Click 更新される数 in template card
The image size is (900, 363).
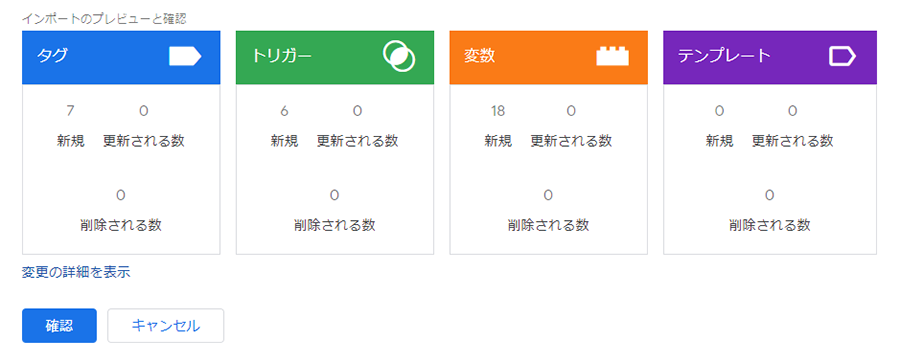[793, 141]
